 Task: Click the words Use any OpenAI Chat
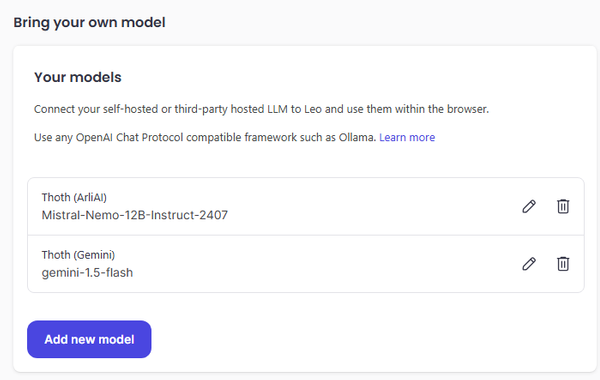click(87, 137)
